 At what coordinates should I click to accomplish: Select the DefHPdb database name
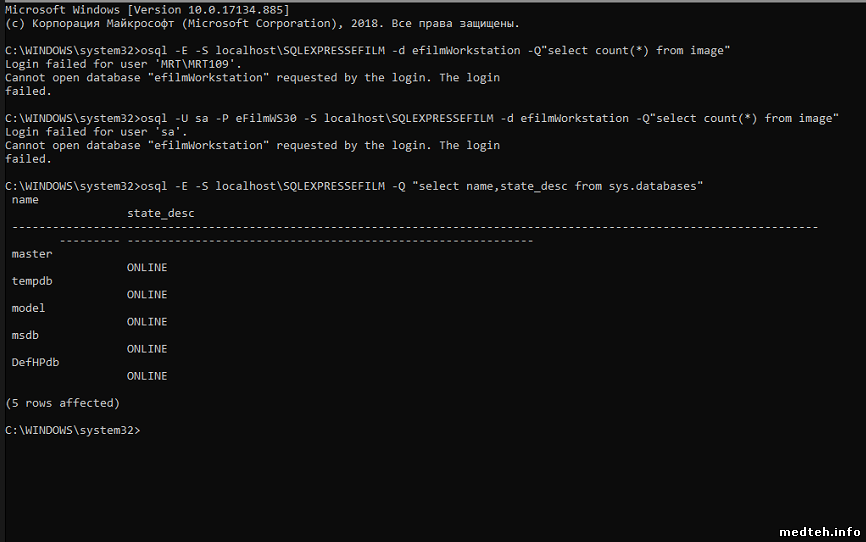pos(35,362)
